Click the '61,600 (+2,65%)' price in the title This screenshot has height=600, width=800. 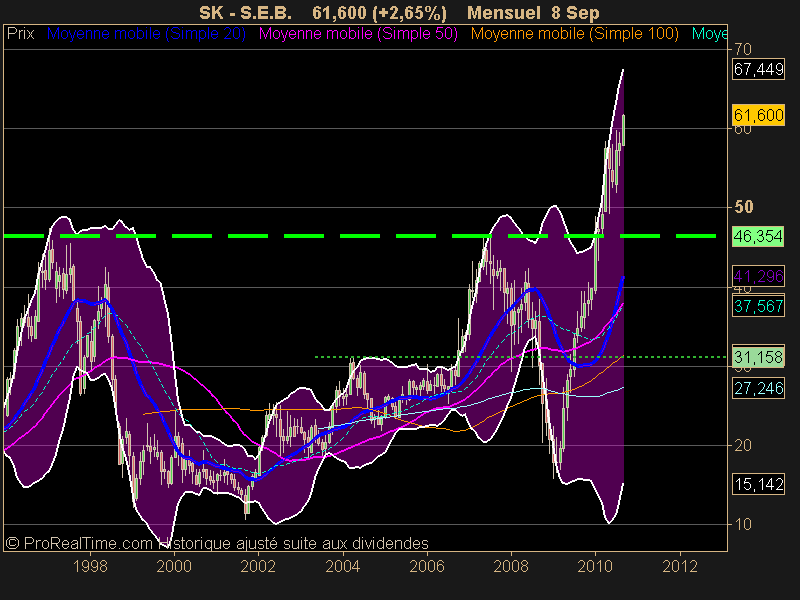point(379,13)
